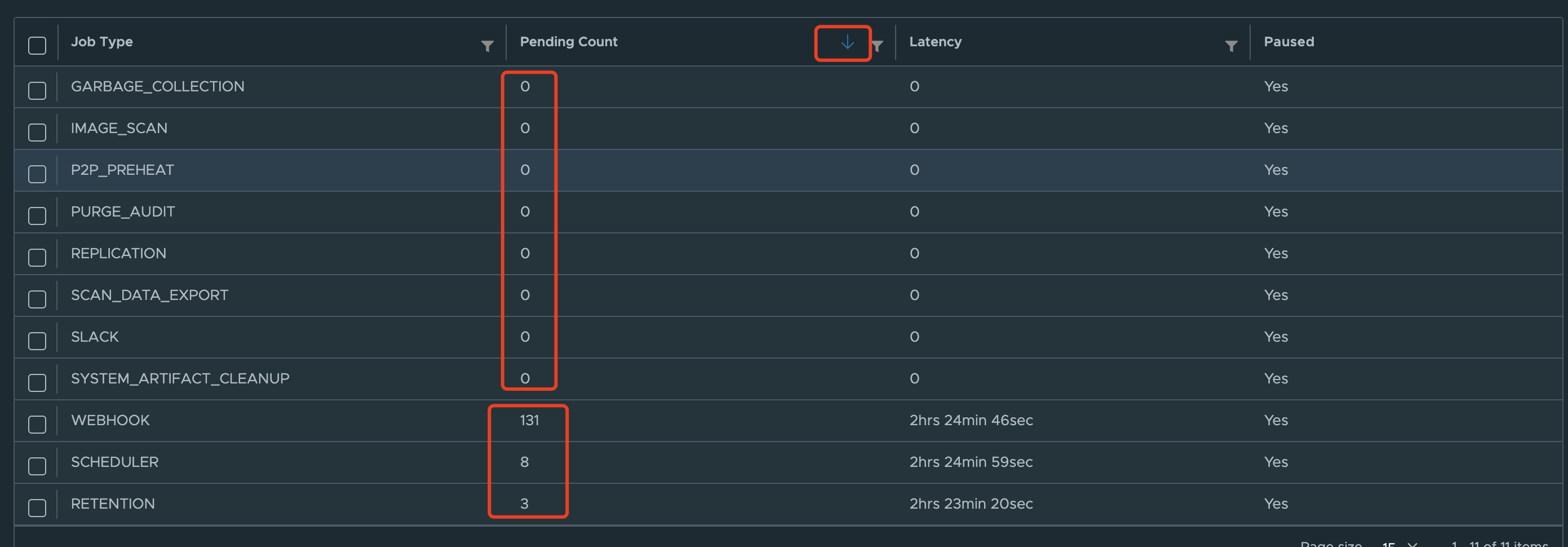Select the PURGE_AUDIT table row
Viewport: 1568px width, 547px height.
[x=365, y=212]
